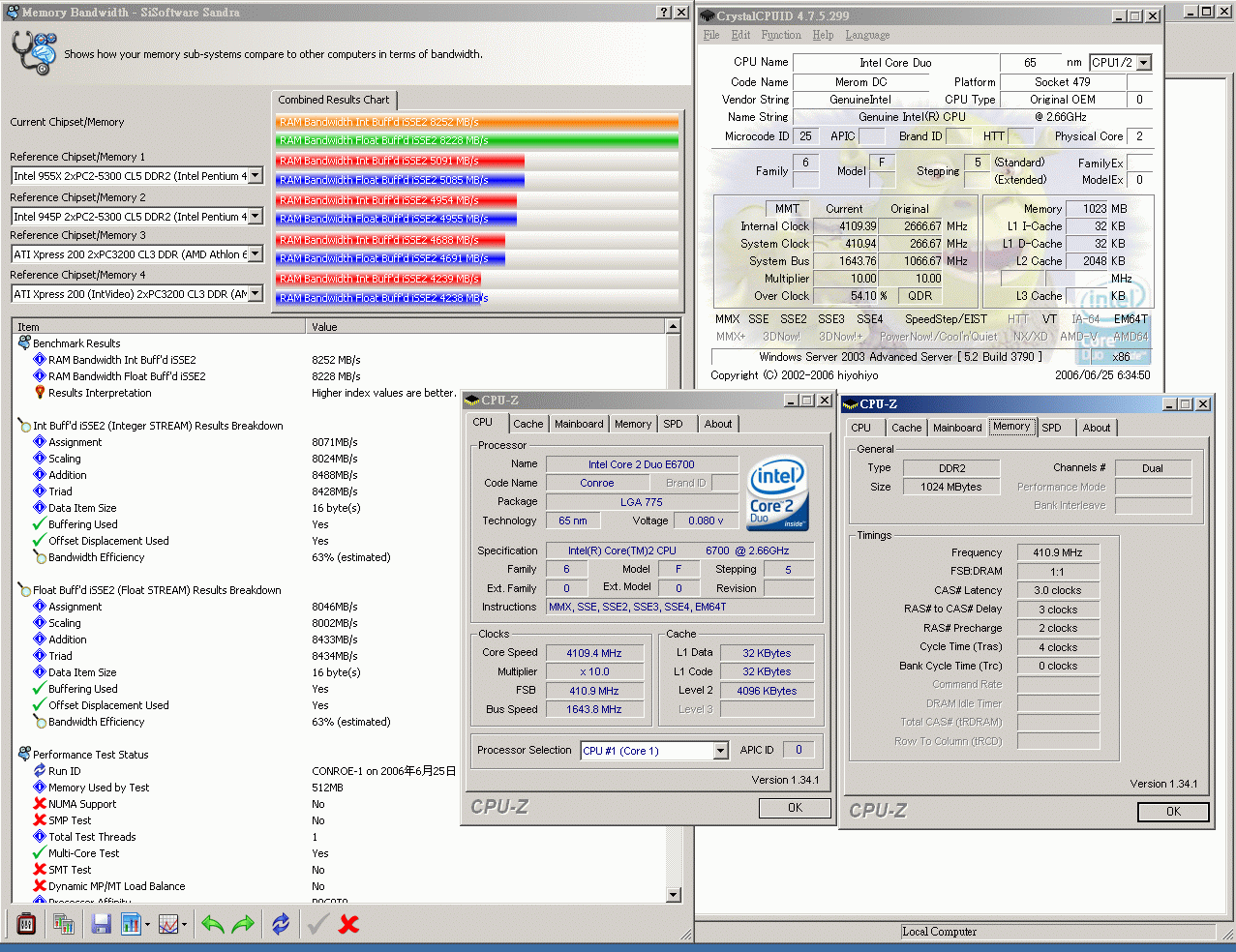The image size is (1236, 952).
Task: Open Reference Chipset/Memory 4 dropdown
Action: 256,293
